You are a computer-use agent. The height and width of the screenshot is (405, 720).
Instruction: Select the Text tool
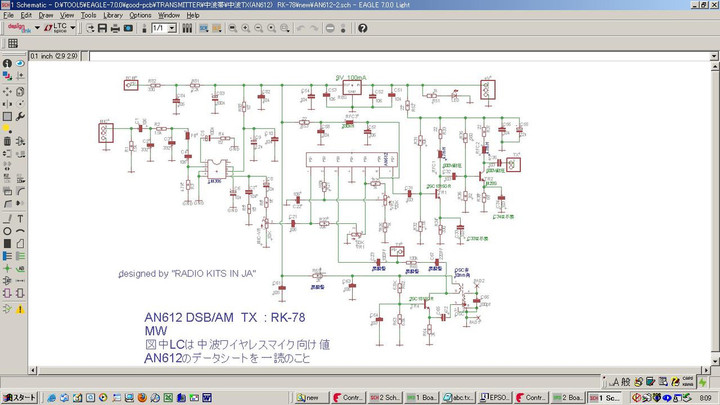pos(21,217)
